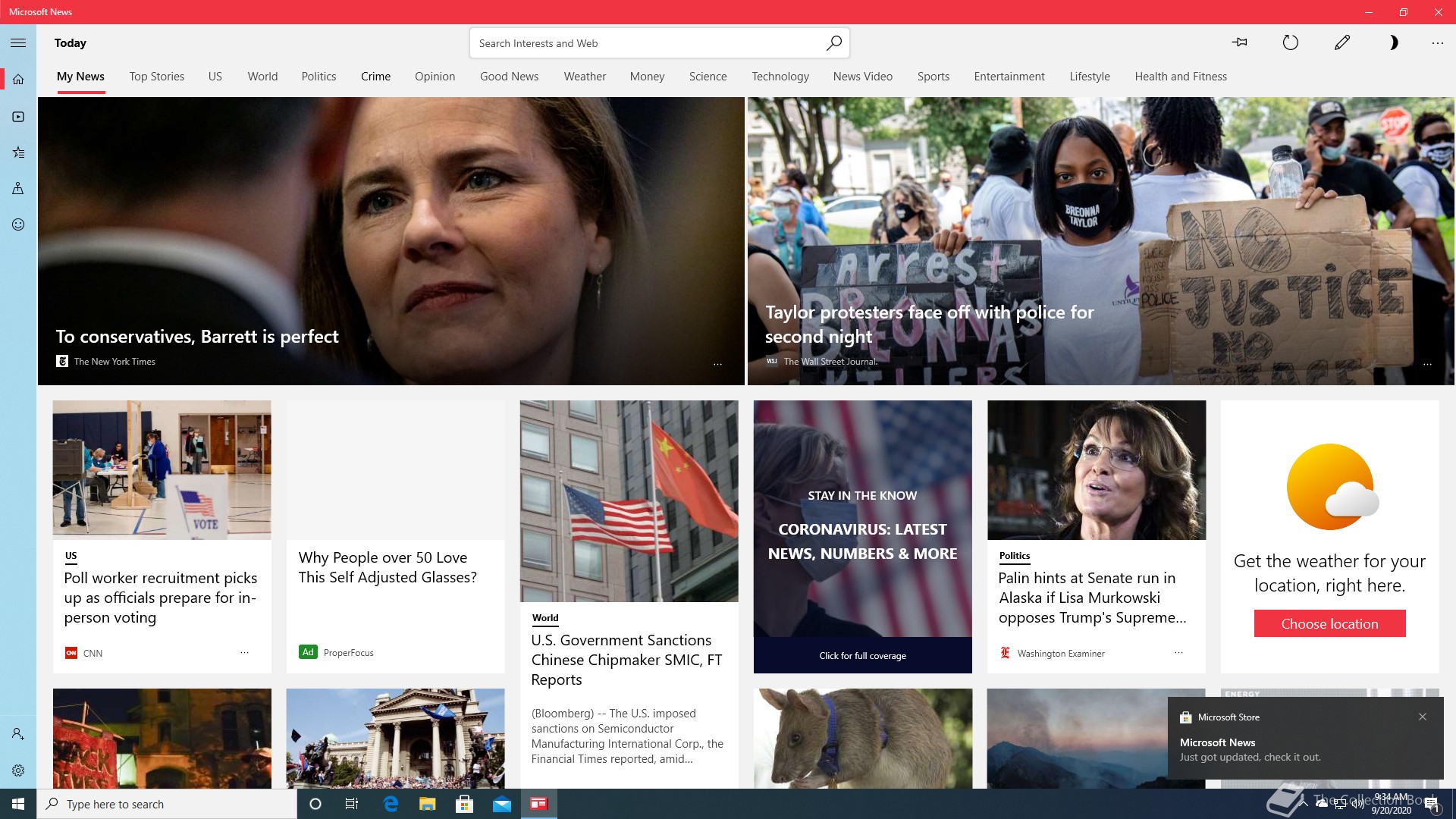Switch to Top Stories tab
The image size is (1456, 819).
point(157,77)
